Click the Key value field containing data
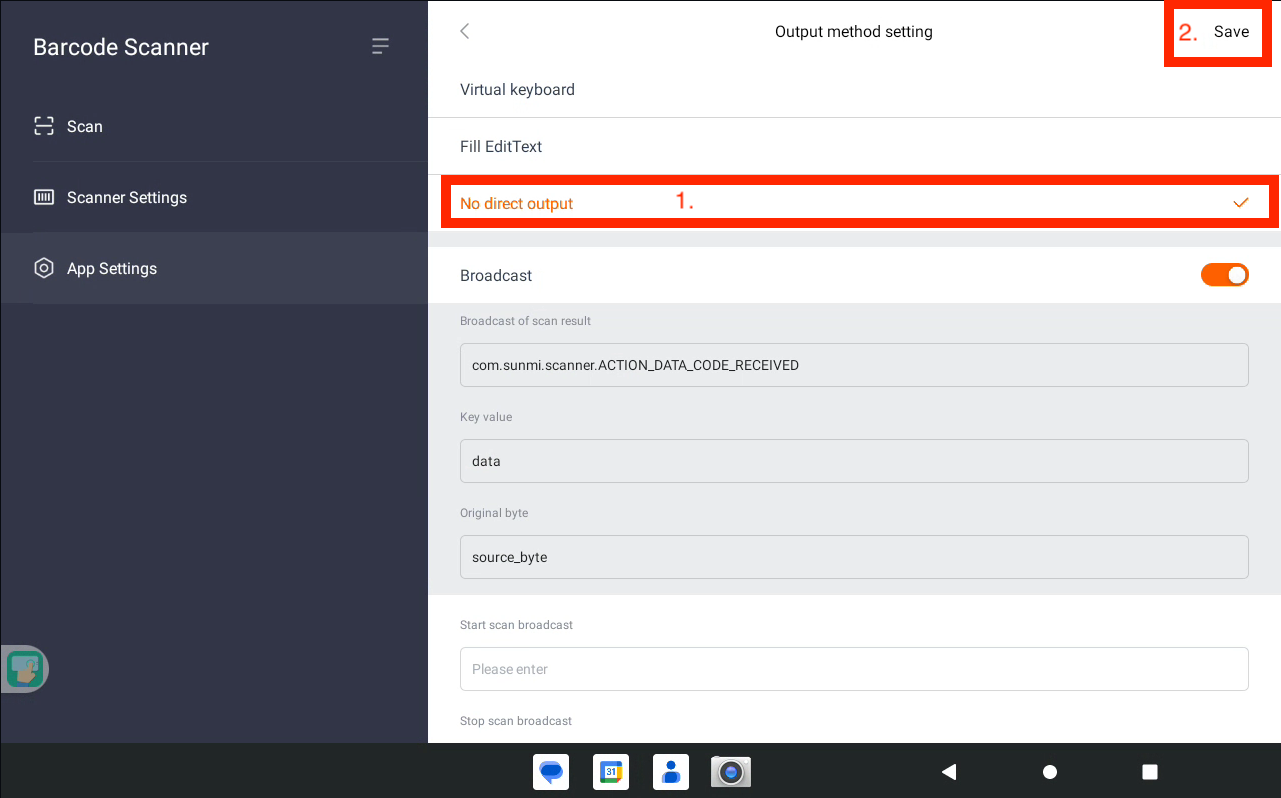 pos(854,461)
